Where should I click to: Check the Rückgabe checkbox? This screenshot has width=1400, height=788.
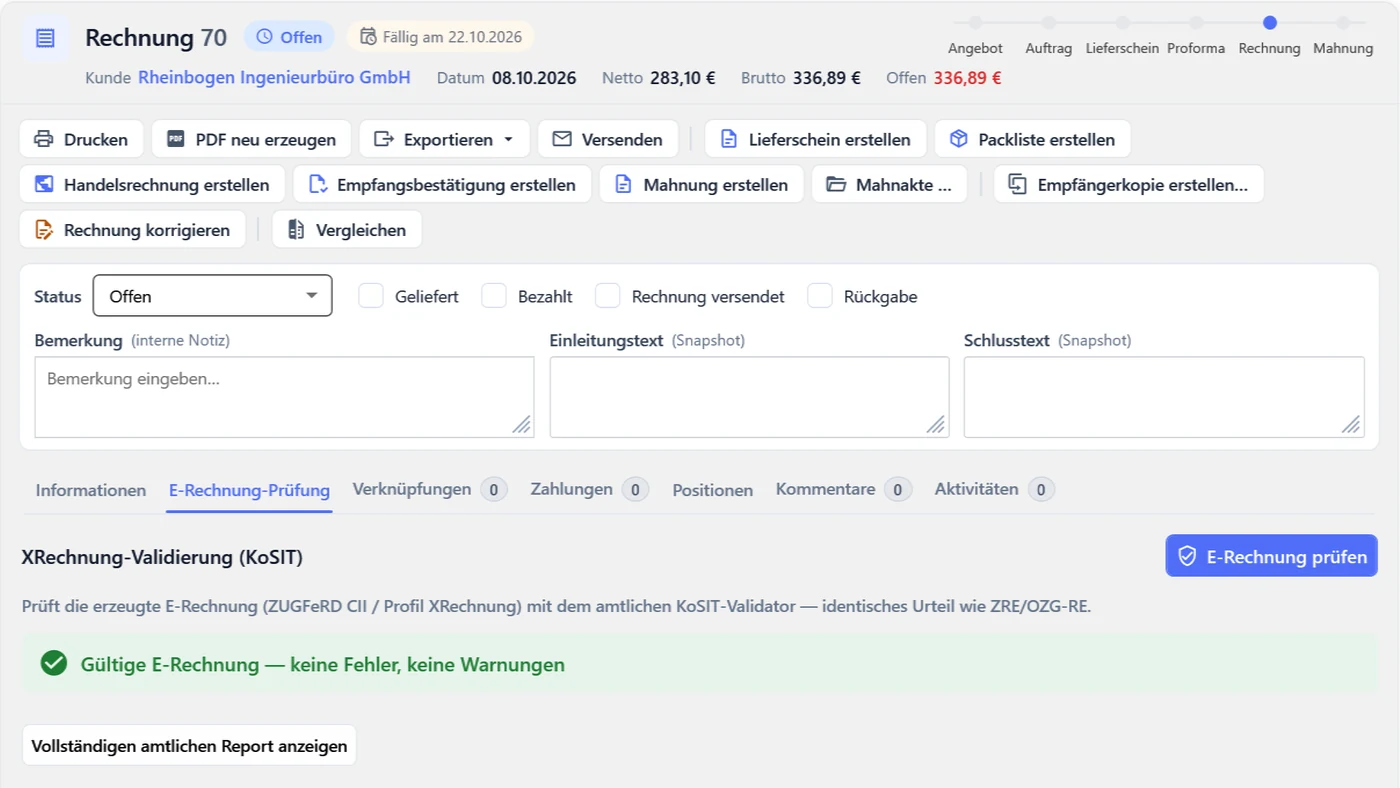tap(820, 296)
